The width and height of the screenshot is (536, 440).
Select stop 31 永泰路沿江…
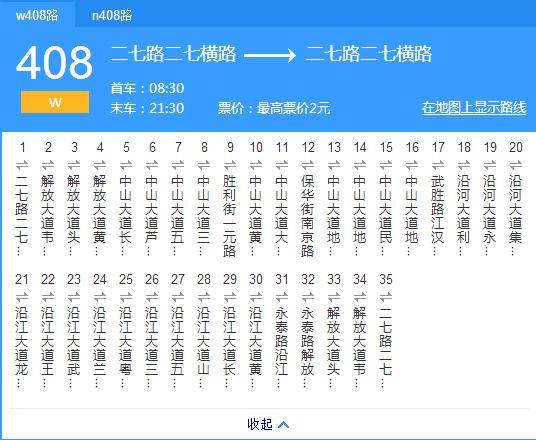click(282, 348)
